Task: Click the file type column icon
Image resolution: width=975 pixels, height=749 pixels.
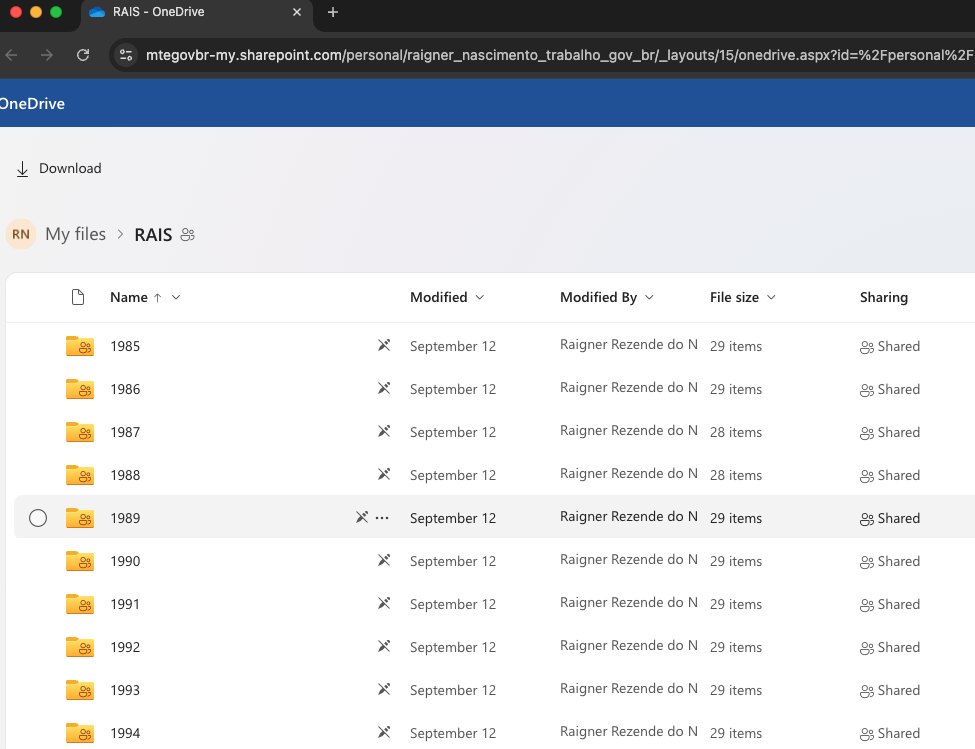Action: (x=78, y=297)
